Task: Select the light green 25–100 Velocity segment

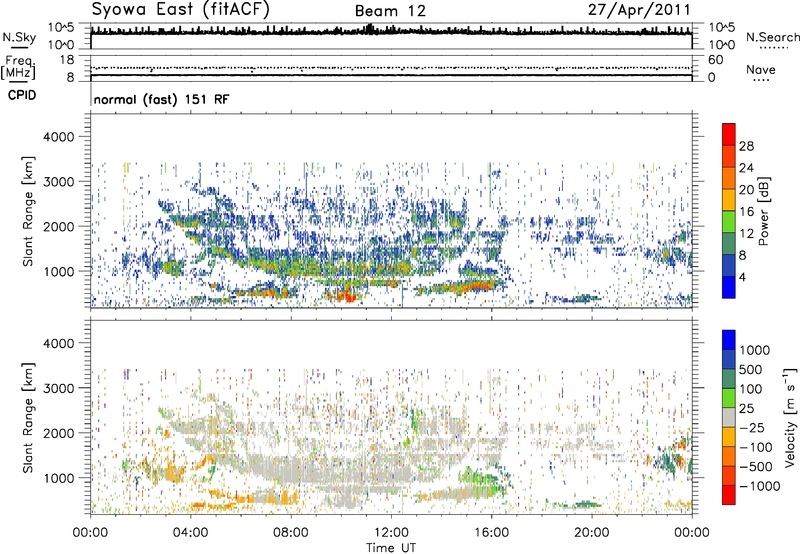Action: [x=729, y=398]
